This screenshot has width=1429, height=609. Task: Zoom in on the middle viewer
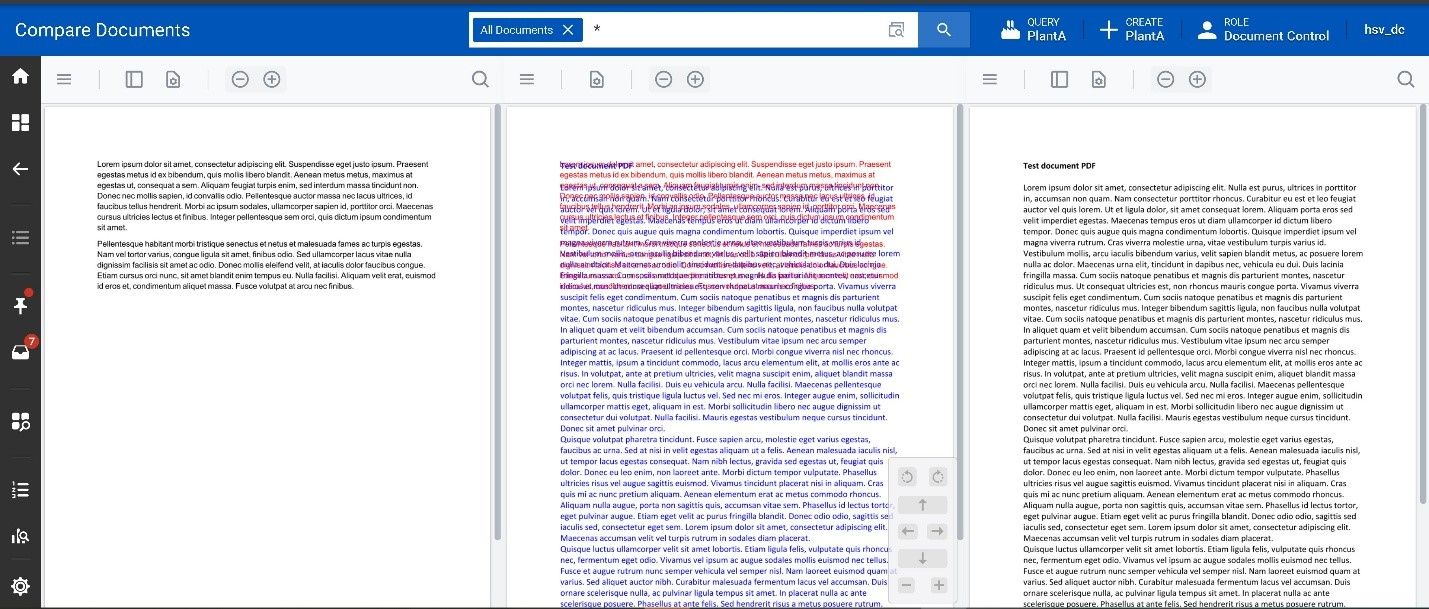coord(695,79)
